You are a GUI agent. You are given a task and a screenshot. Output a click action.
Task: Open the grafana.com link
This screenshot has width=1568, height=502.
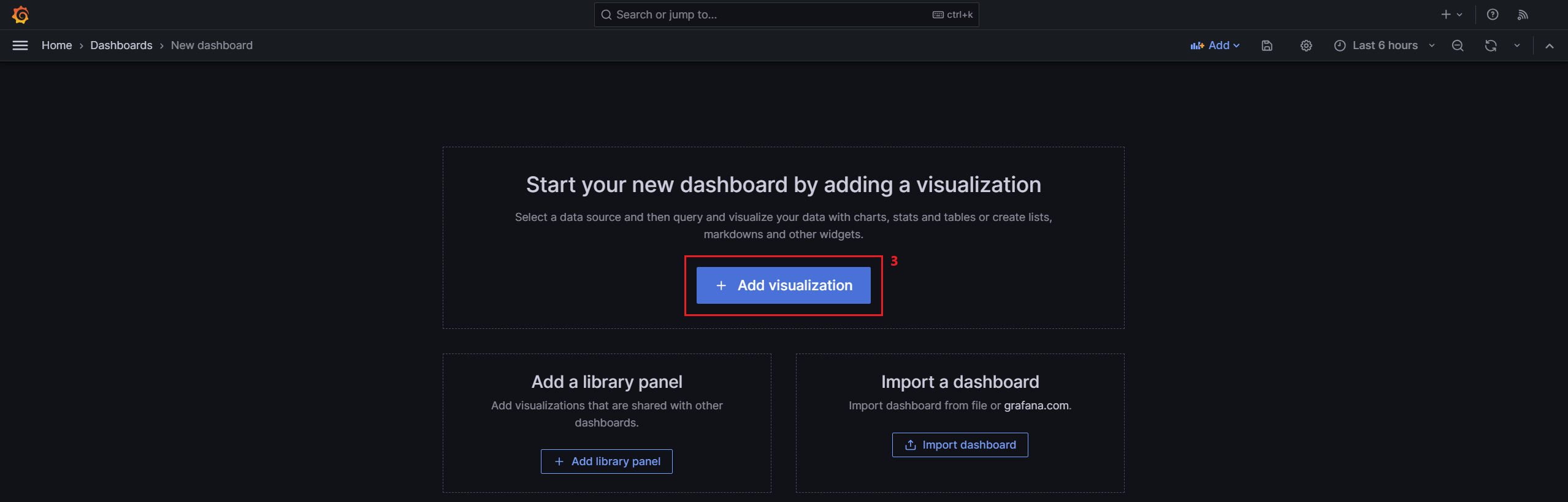tap(1036, 406)
